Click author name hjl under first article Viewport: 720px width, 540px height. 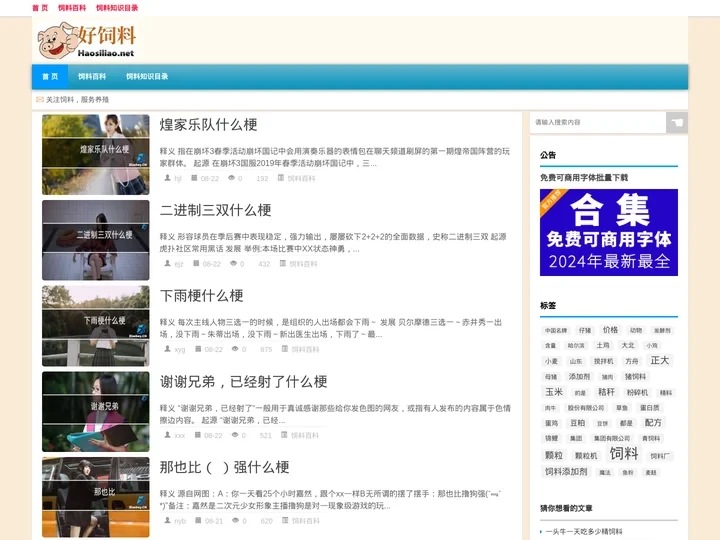pyautogui.click(x=178, y=179)
